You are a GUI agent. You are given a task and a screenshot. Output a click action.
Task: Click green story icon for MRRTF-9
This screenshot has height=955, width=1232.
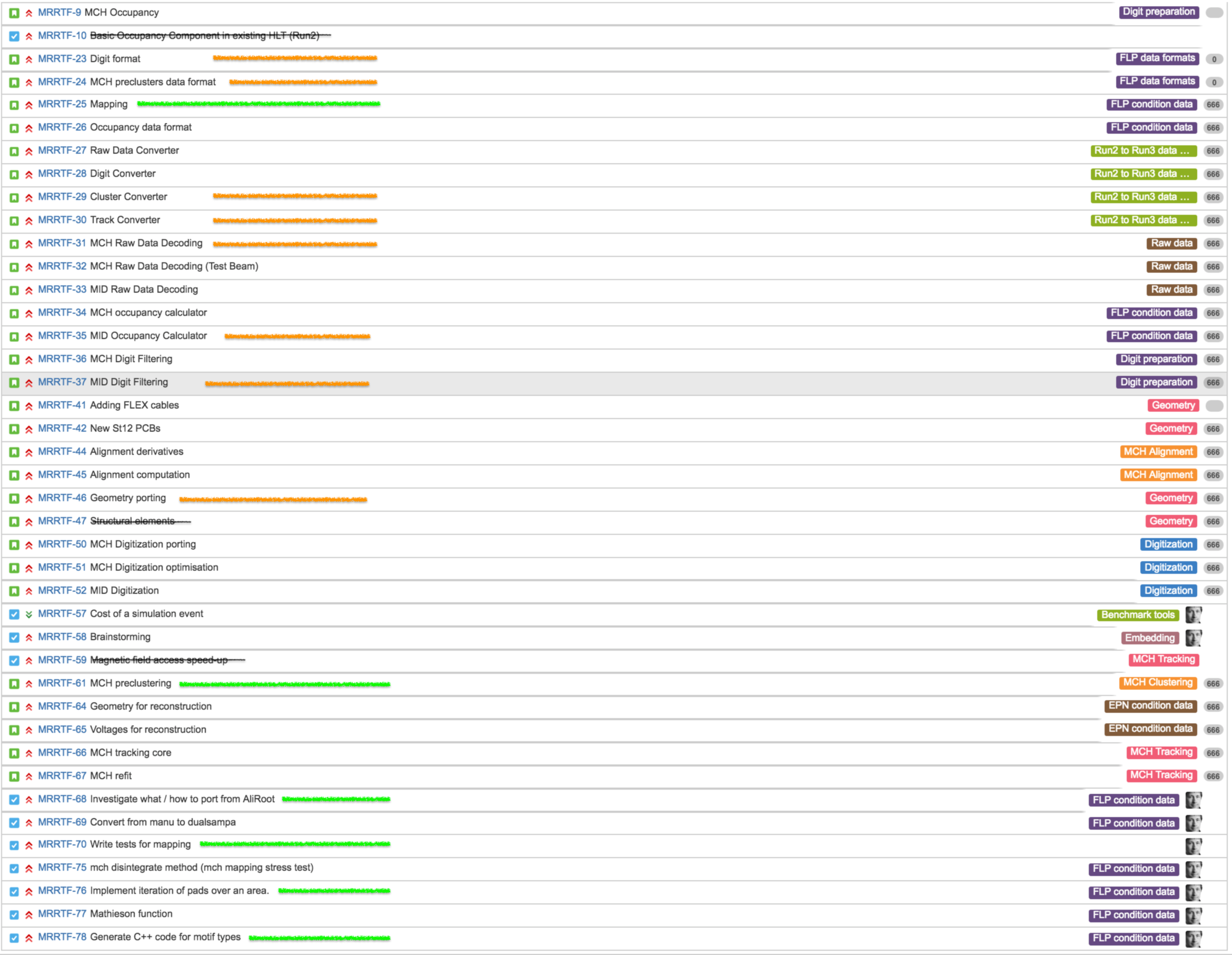[14, 13]
